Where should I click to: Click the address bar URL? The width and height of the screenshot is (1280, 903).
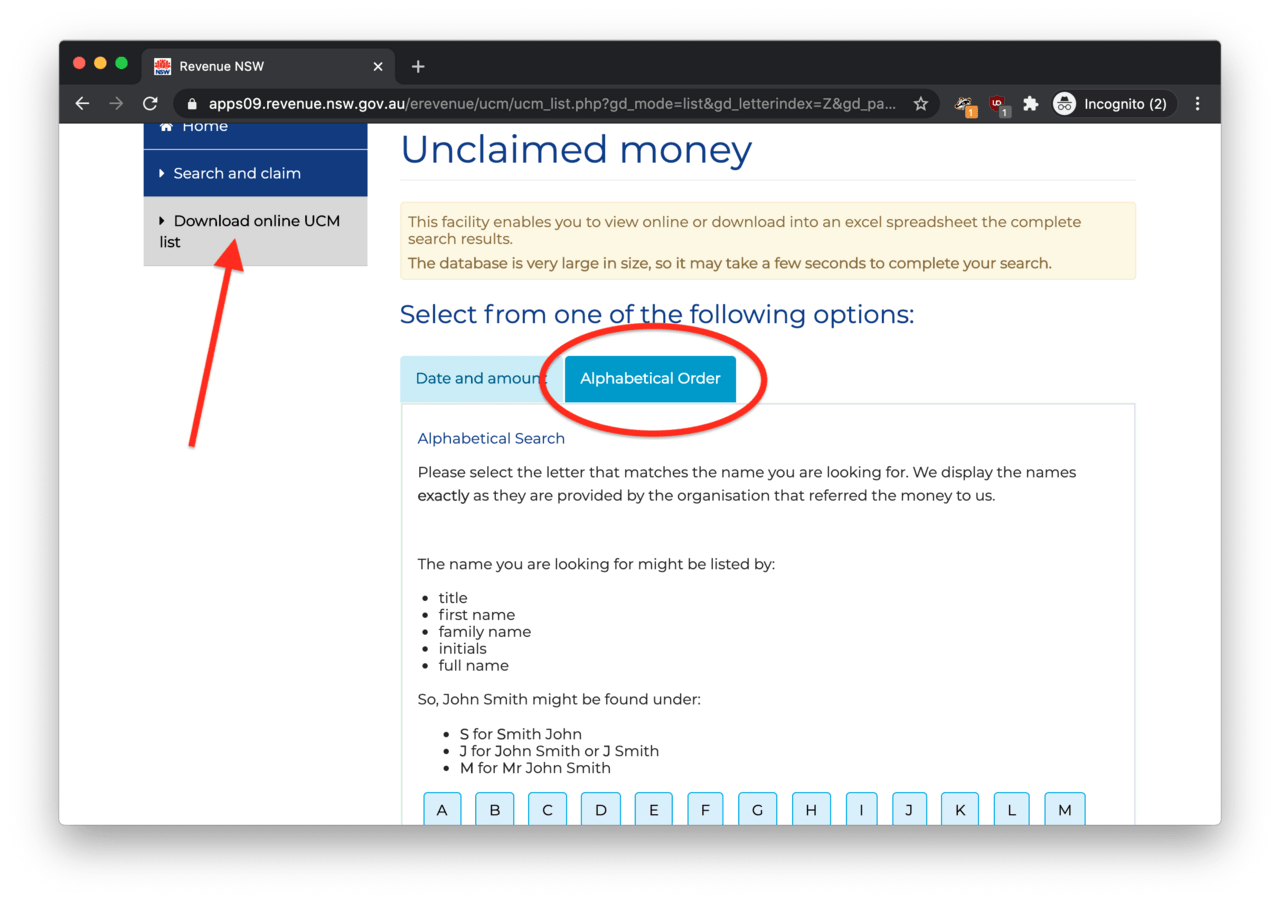coord(553,104)
